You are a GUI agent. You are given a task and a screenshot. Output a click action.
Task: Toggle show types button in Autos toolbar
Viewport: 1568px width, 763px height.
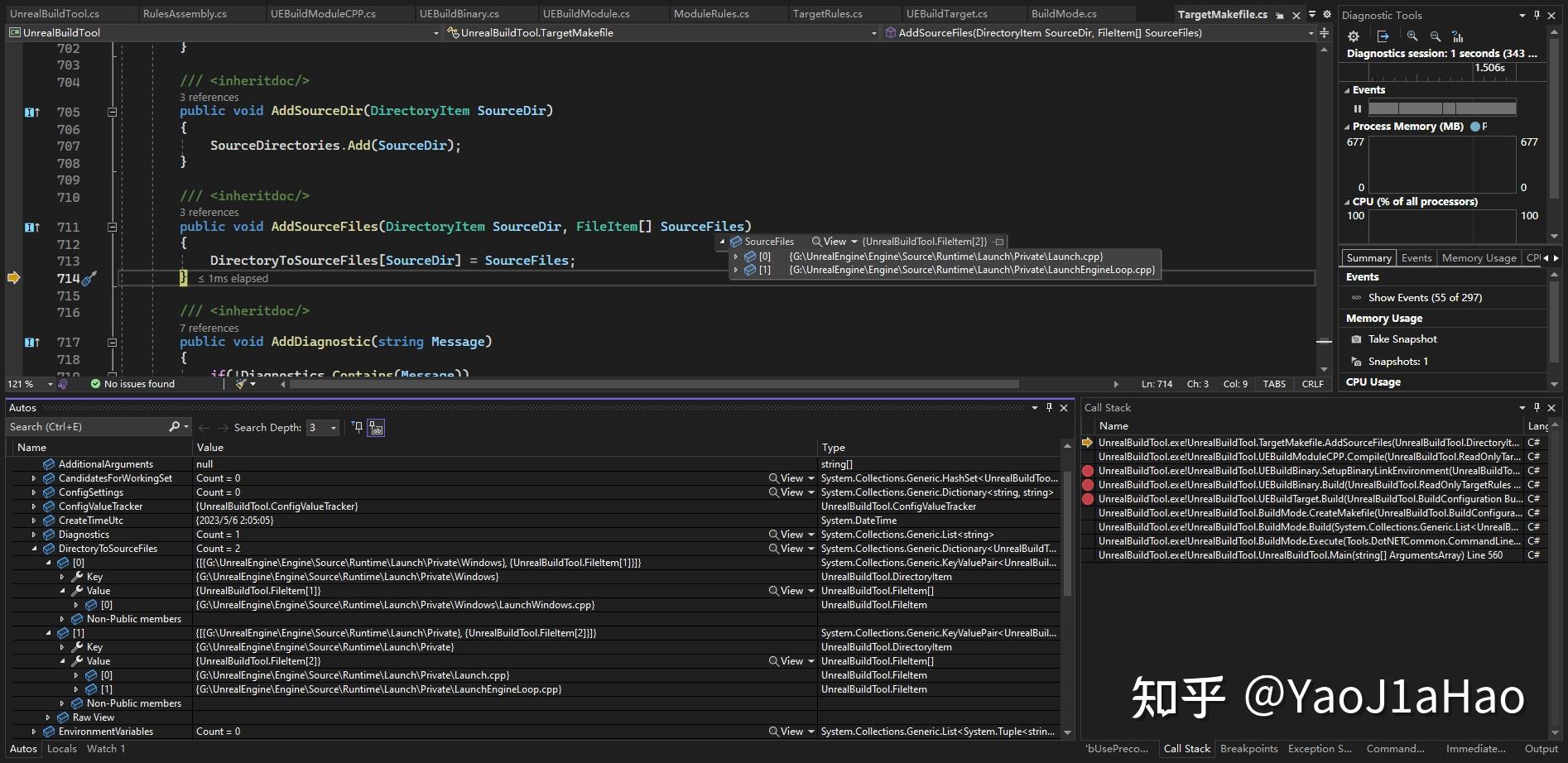click(x=377, y=427)
